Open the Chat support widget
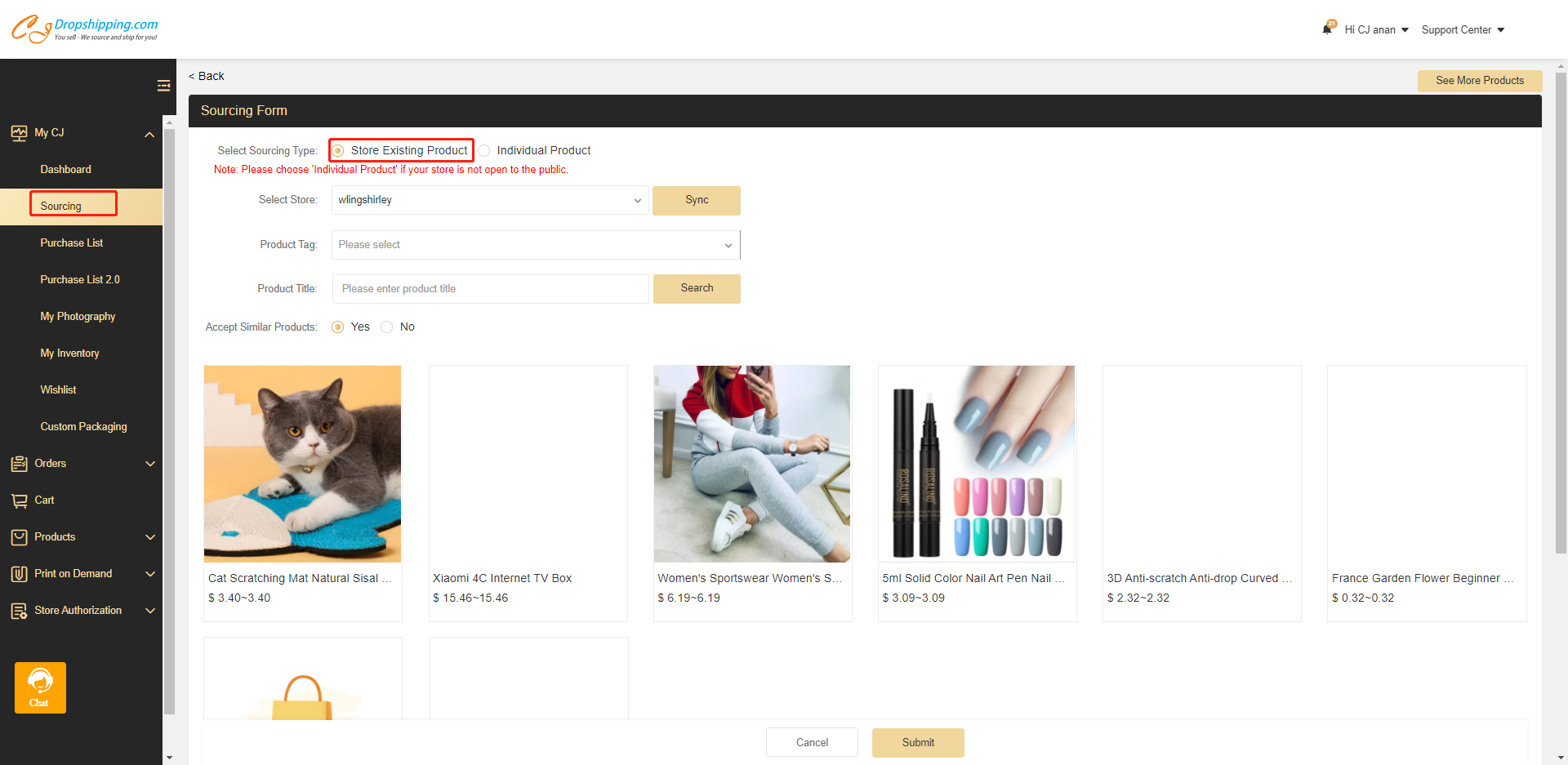This screenshot has width=1568, height=765. pyautogui.click(x=40, y=687)
